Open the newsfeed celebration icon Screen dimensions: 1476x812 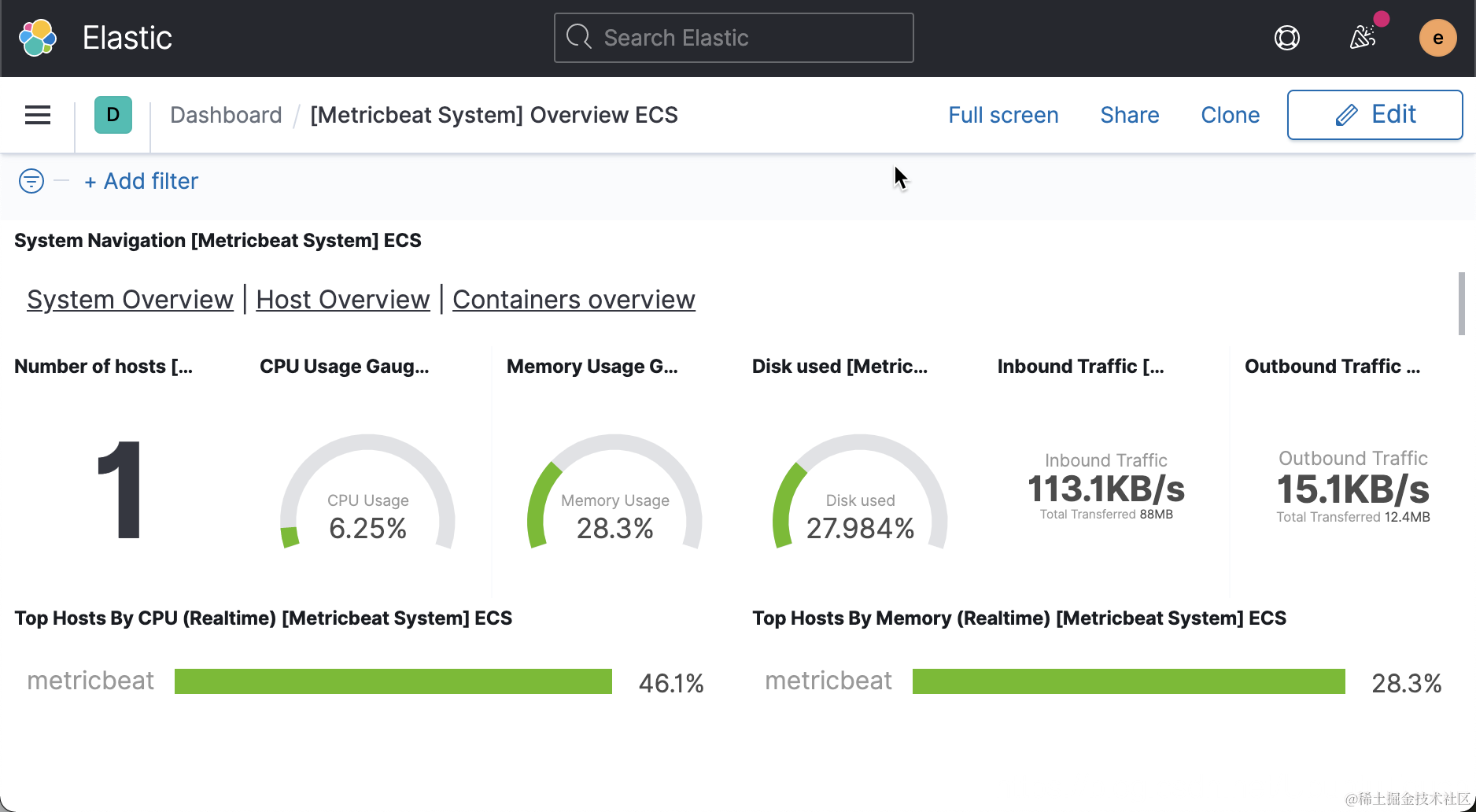coord(1363,37)
